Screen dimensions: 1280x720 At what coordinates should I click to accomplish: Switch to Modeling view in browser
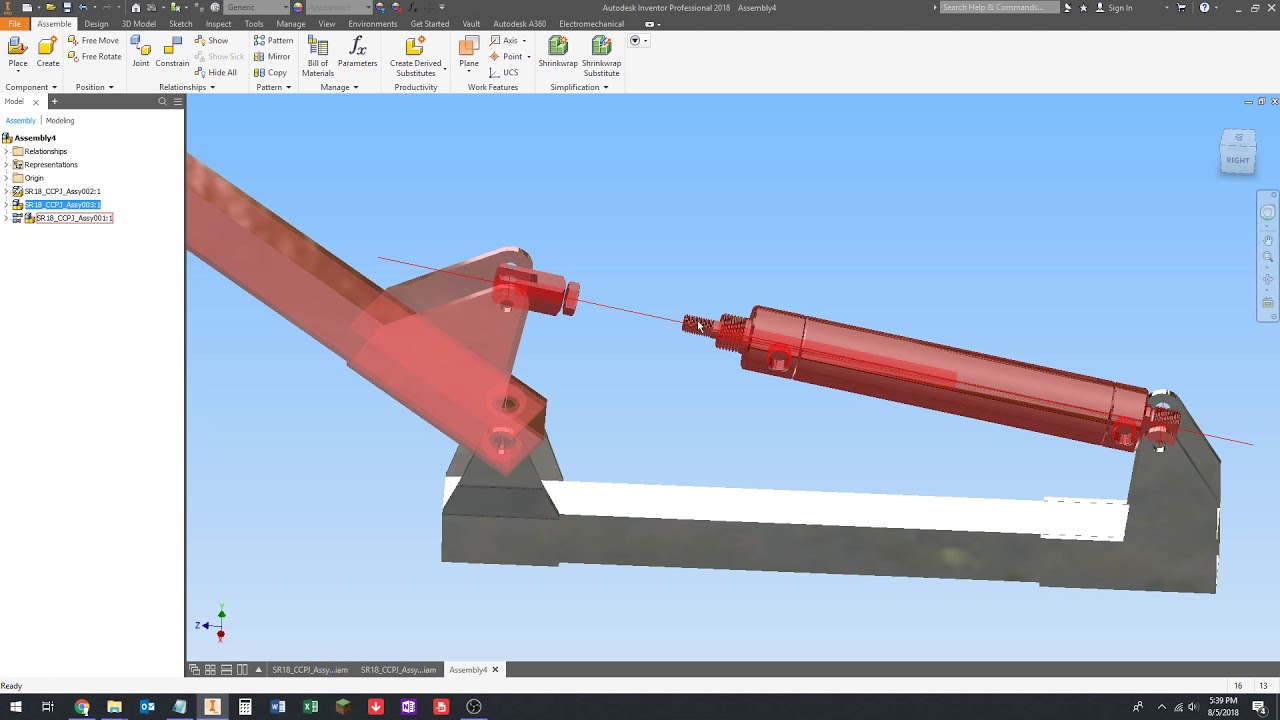pos(60,120)
